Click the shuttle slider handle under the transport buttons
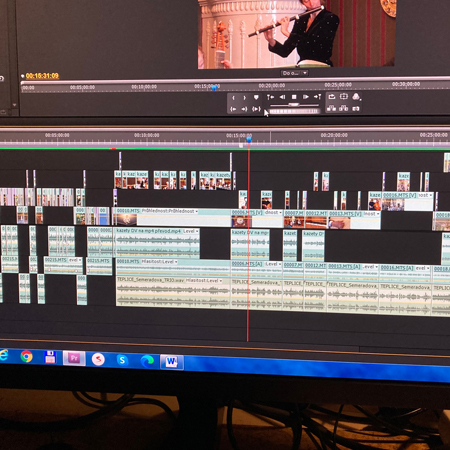Viewport: 450px width, 450px height. coord(294,105)
